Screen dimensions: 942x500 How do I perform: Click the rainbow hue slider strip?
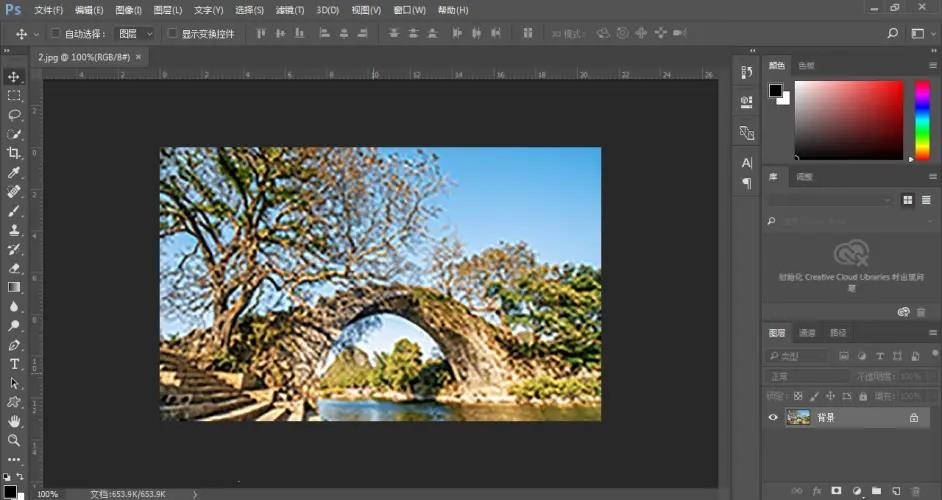pos(922,120)
